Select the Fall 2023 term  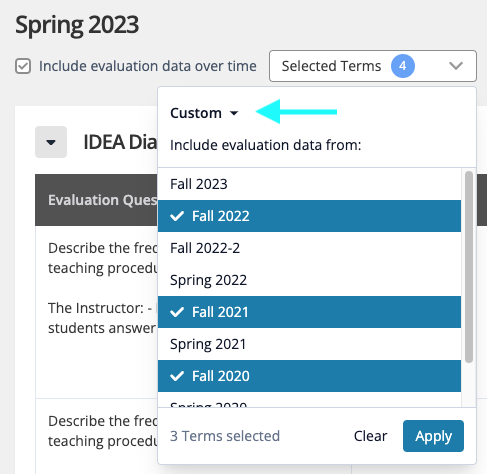tap(309, 184)
